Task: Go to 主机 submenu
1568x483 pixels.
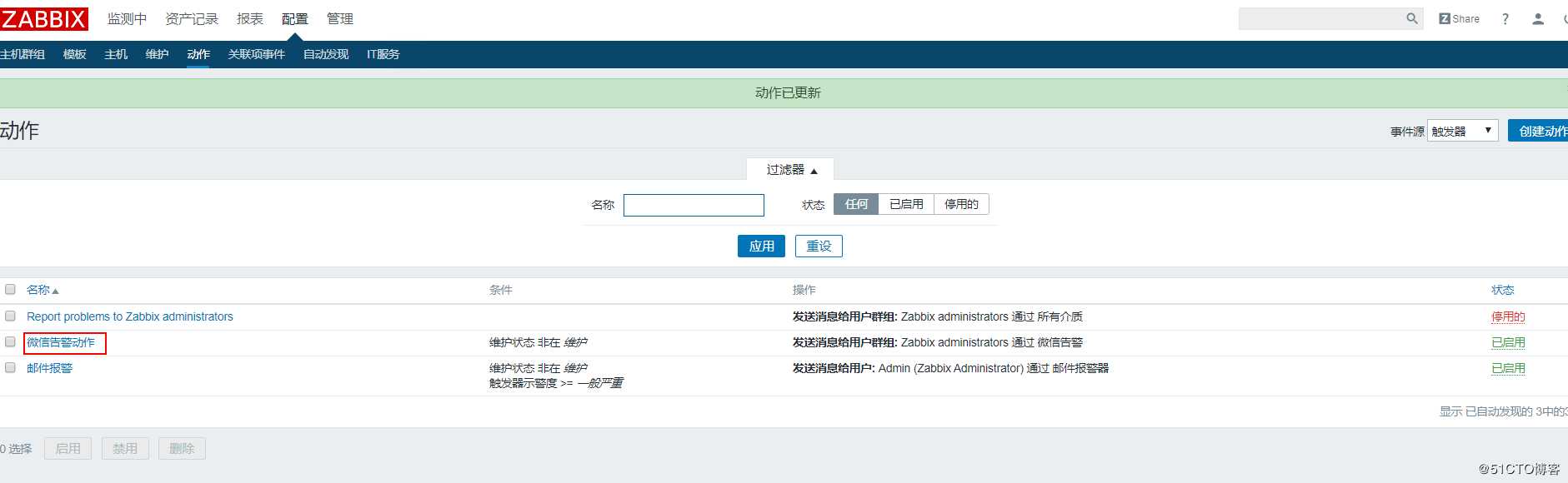Action: [116, 54]
